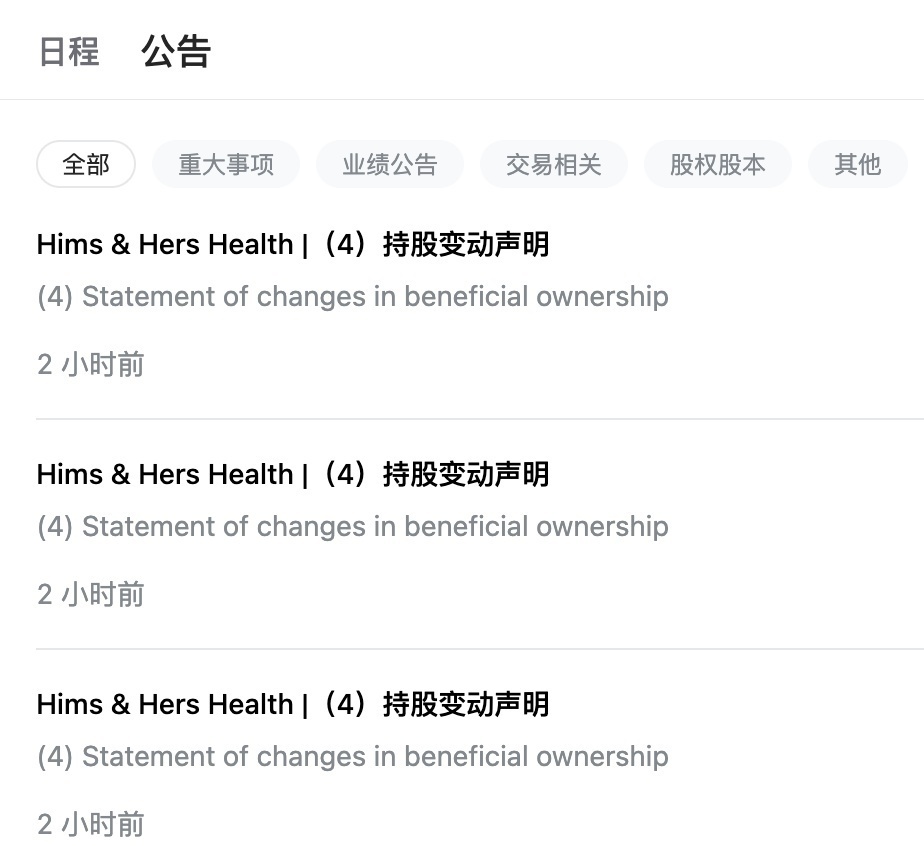924x846 pixels.
Task: Filter announcements by 重大事项
Action: coord(226,164)
